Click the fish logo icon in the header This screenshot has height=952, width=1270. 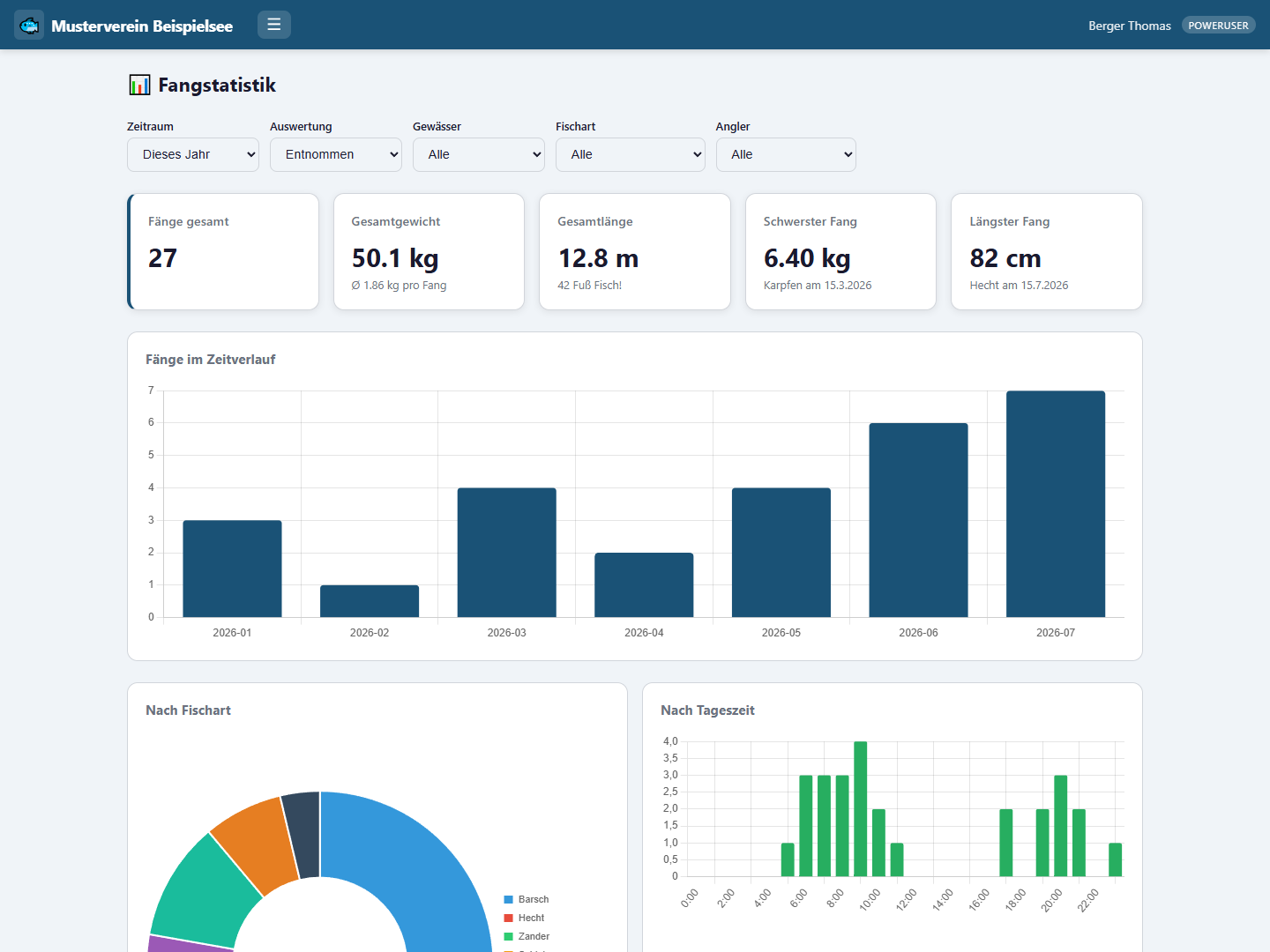coord(29,25)
